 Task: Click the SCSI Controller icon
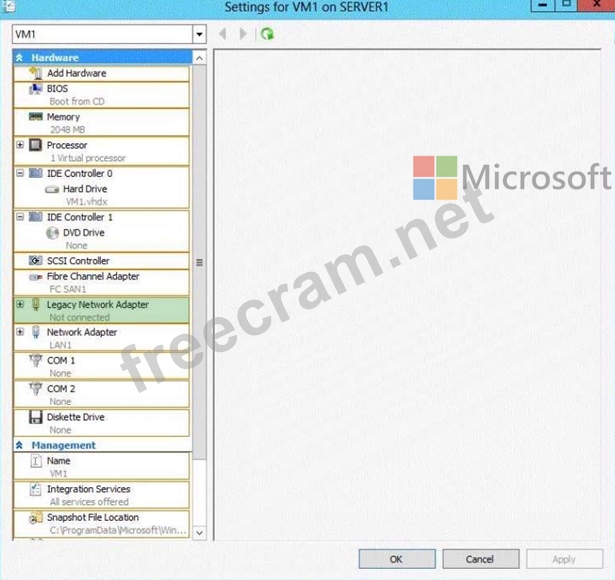click(36, 260)
